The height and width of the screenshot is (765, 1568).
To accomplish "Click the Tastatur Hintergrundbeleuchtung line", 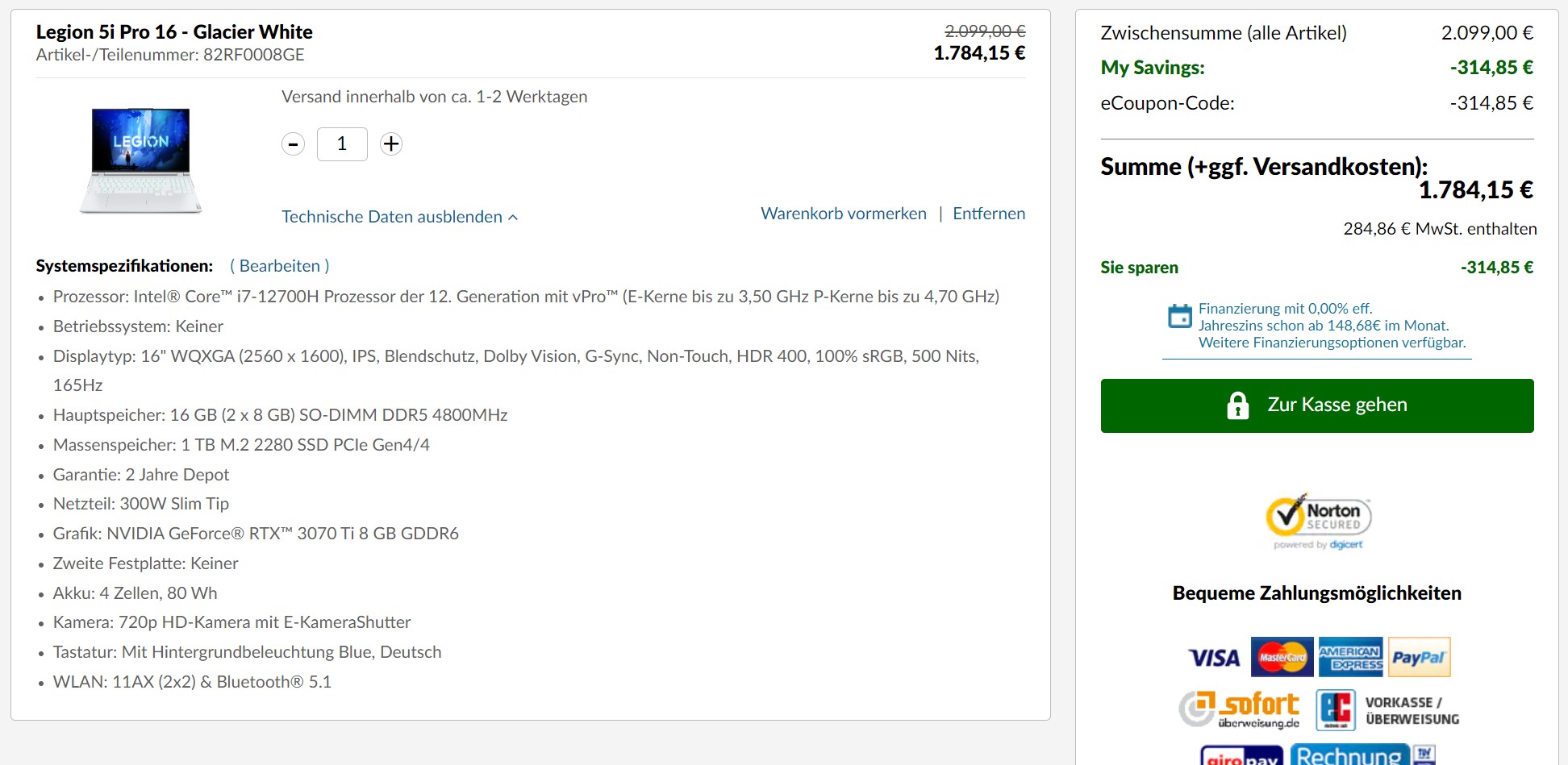I will click(247, 652).
